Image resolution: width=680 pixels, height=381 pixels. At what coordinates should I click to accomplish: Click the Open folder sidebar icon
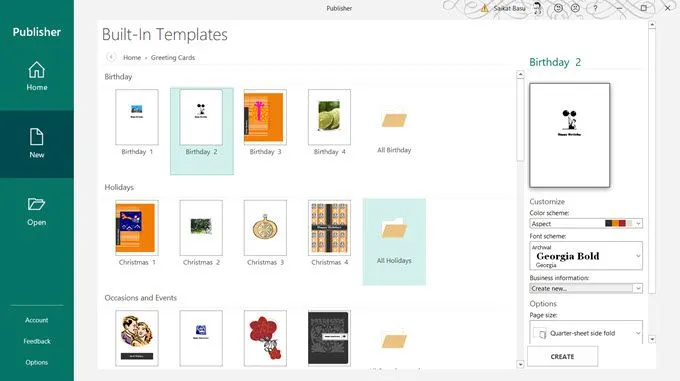click(x=36, y=212)
